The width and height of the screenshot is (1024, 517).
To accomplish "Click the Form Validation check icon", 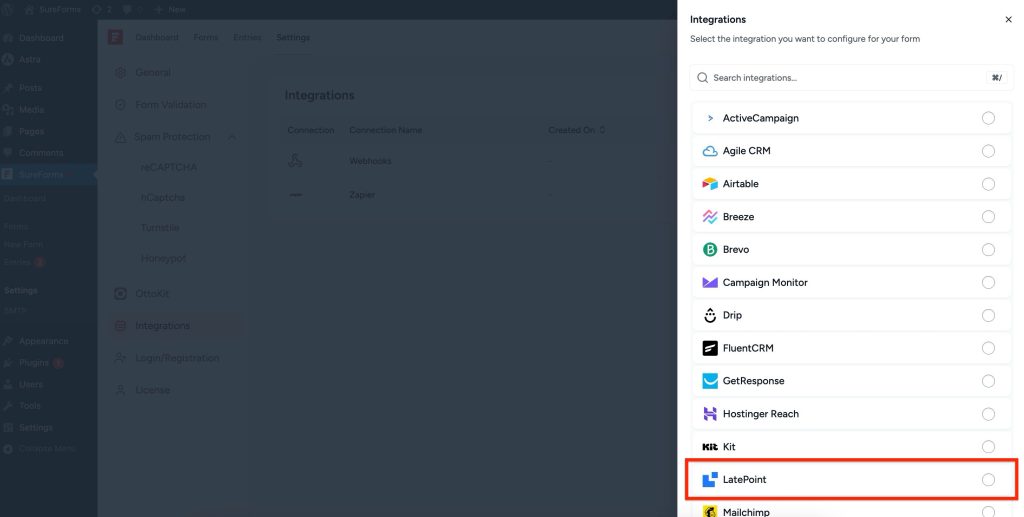I will [120, 104].
